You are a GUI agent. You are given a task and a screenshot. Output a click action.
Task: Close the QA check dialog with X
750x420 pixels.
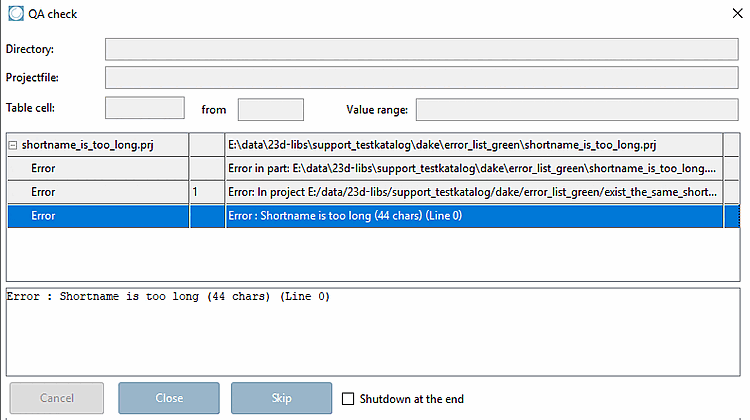click(737, 13)
